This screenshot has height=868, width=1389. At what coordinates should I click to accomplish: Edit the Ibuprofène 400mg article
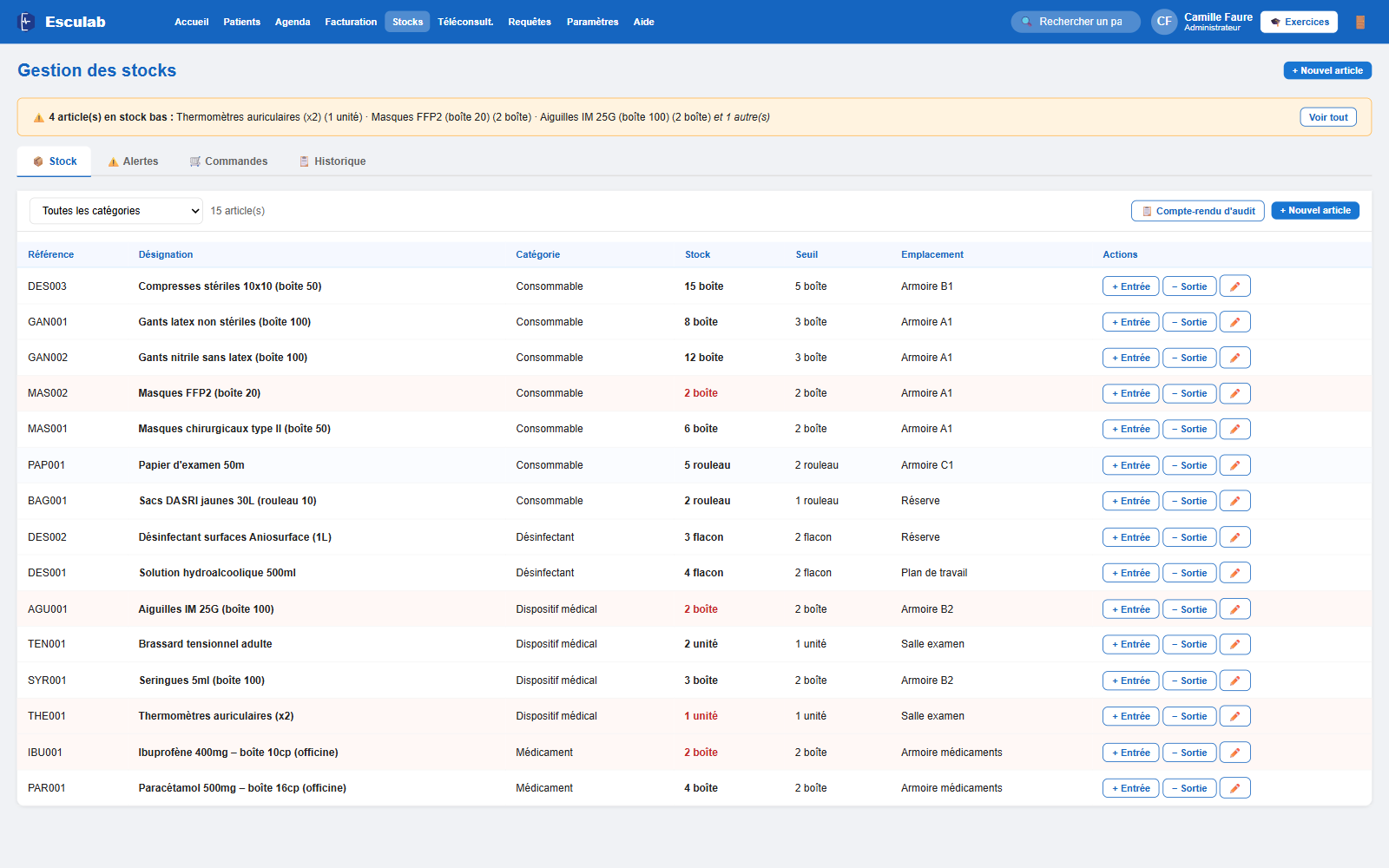coord(1234,753)
